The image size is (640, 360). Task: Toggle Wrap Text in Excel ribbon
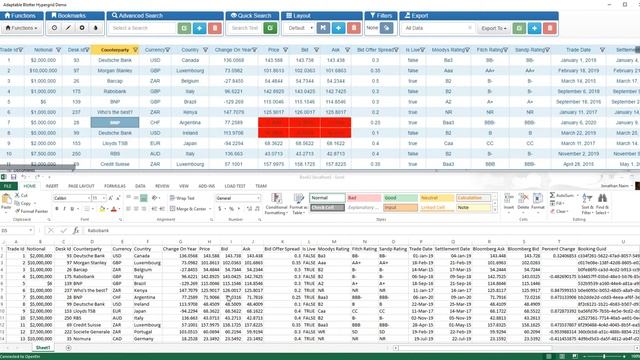coord(182,198)
